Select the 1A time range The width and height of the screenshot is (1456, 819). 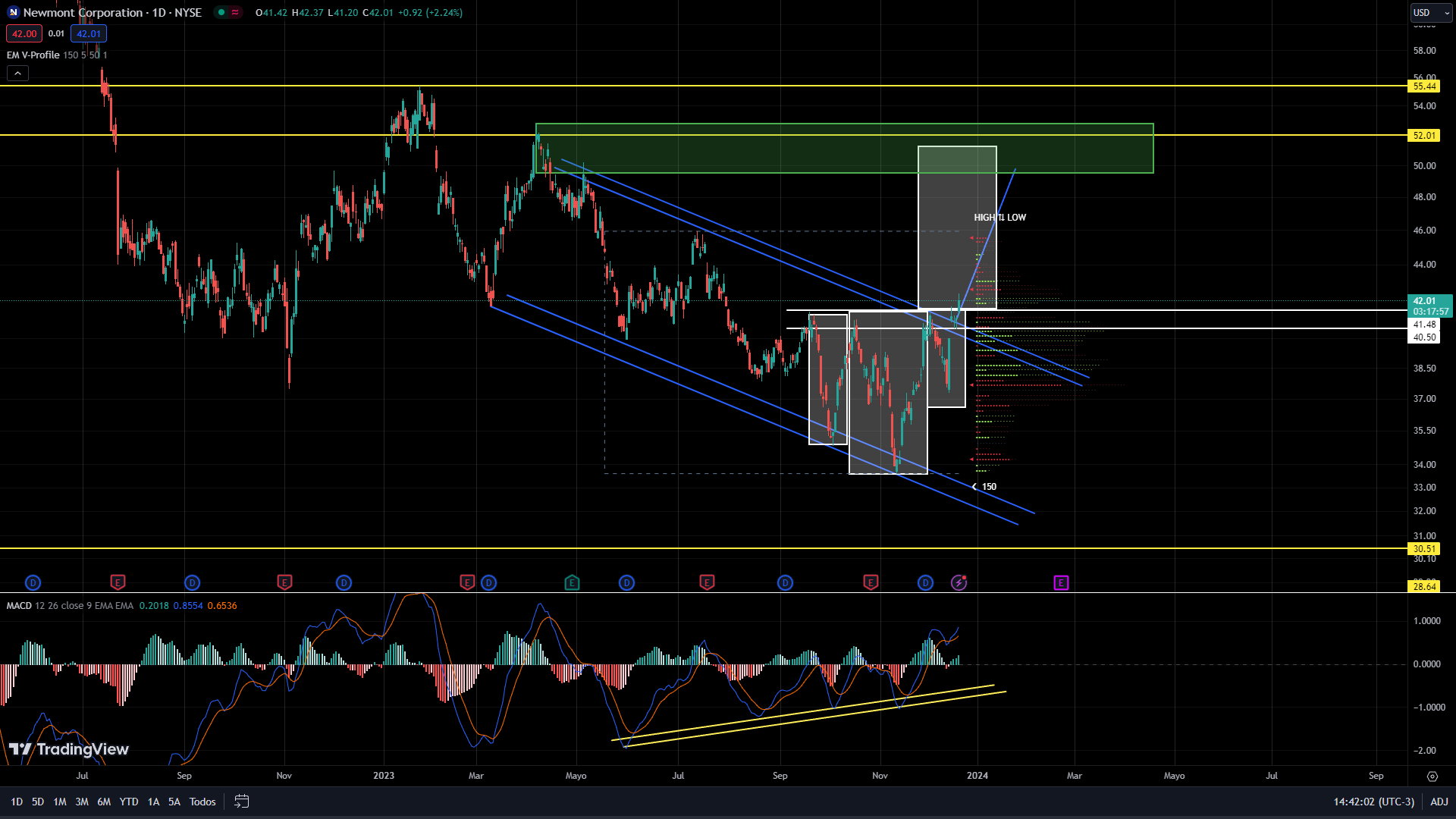(x=153, y=802)
